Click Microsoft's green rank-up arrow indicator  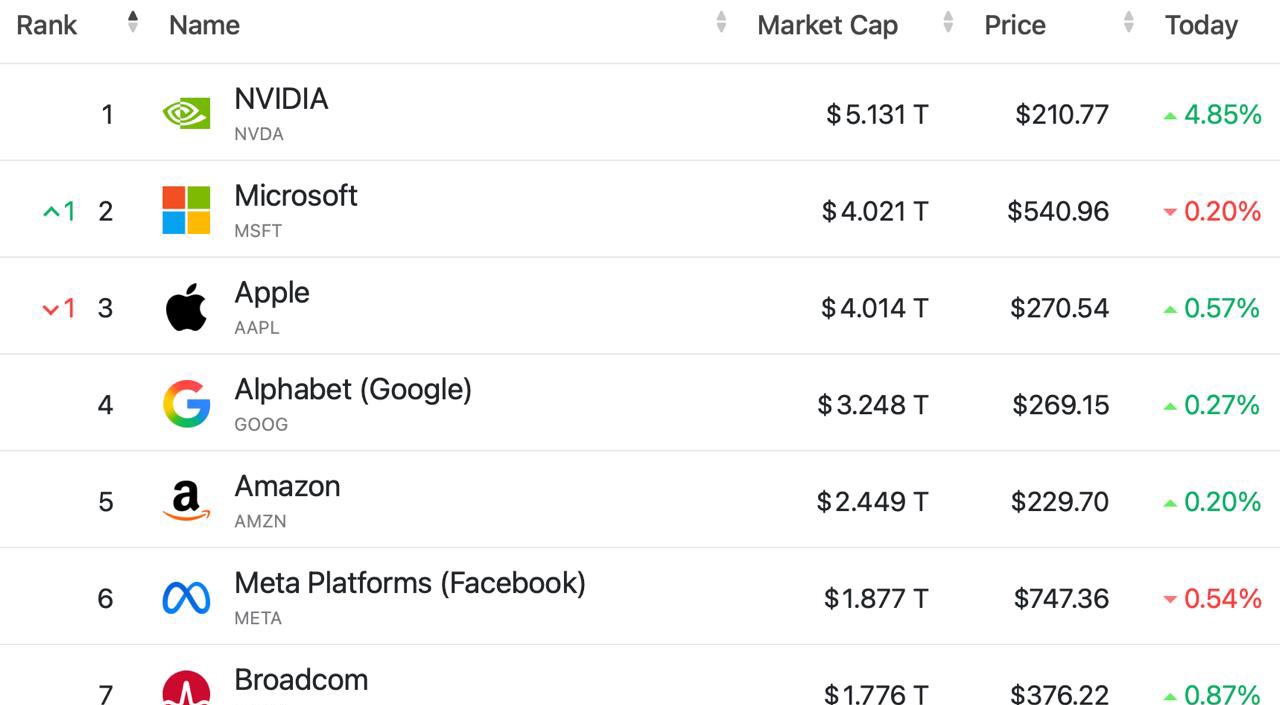[x=59, y=211]
